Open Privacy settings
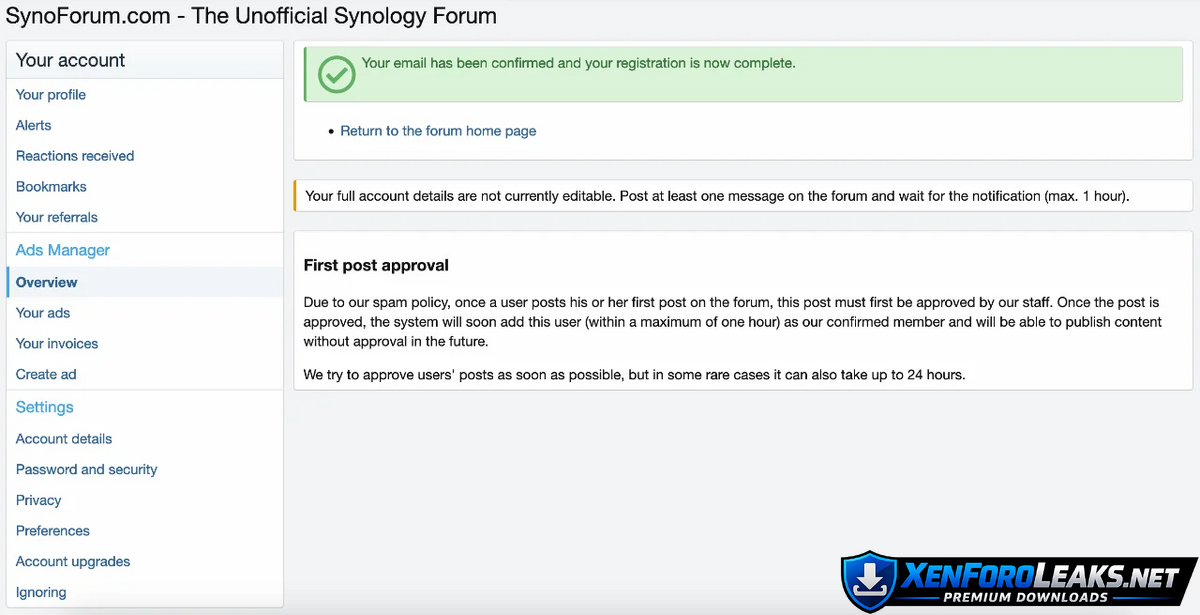This screenshot has width=1200, height=615. pyautogui.click(x=39, y=500)
